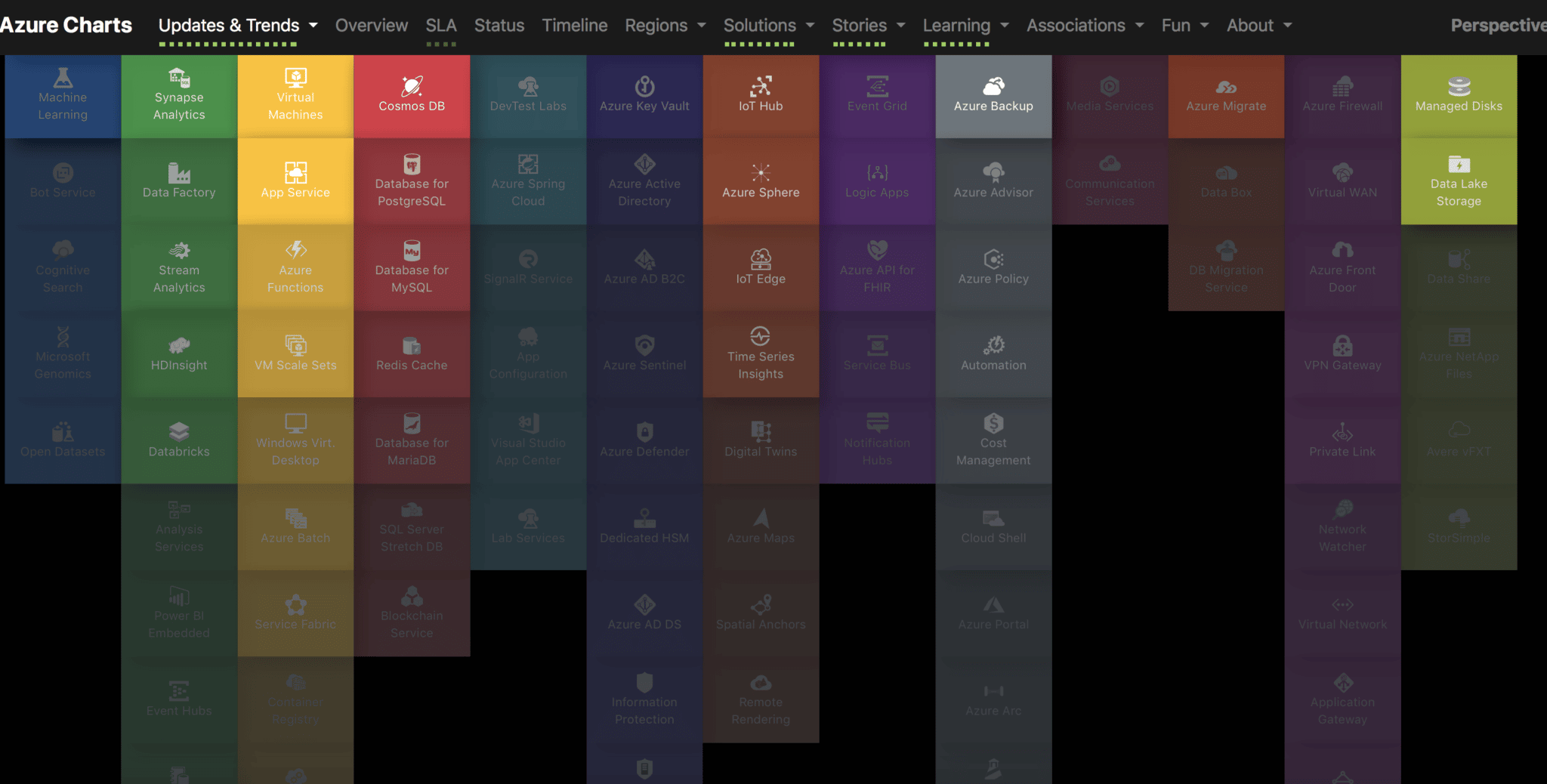The image size is (1547, 784).
Task: Select the Digital Twins tile
Action: 761,440
